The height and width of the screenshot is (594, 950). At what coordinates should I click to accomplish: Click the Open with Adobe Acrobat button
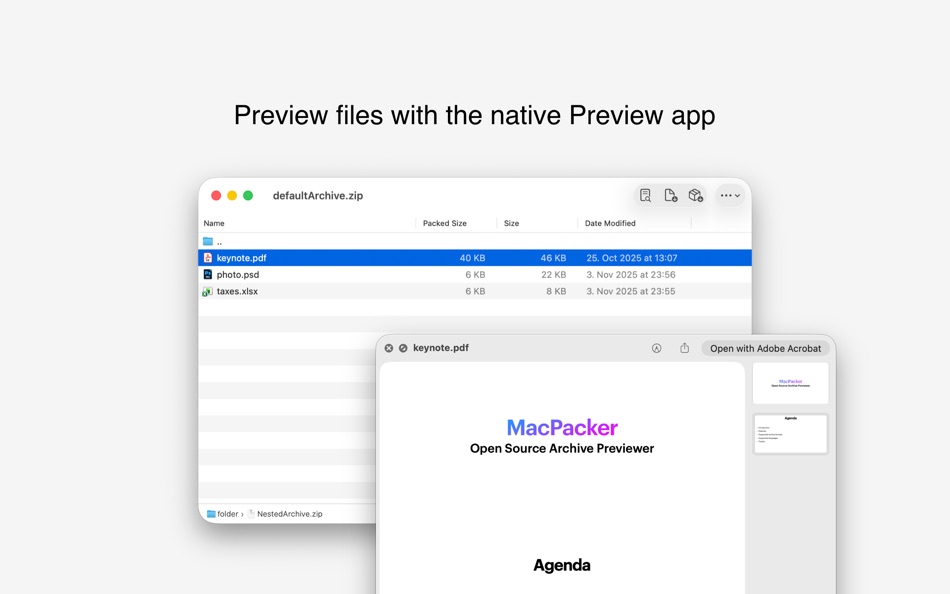(766, 348)
